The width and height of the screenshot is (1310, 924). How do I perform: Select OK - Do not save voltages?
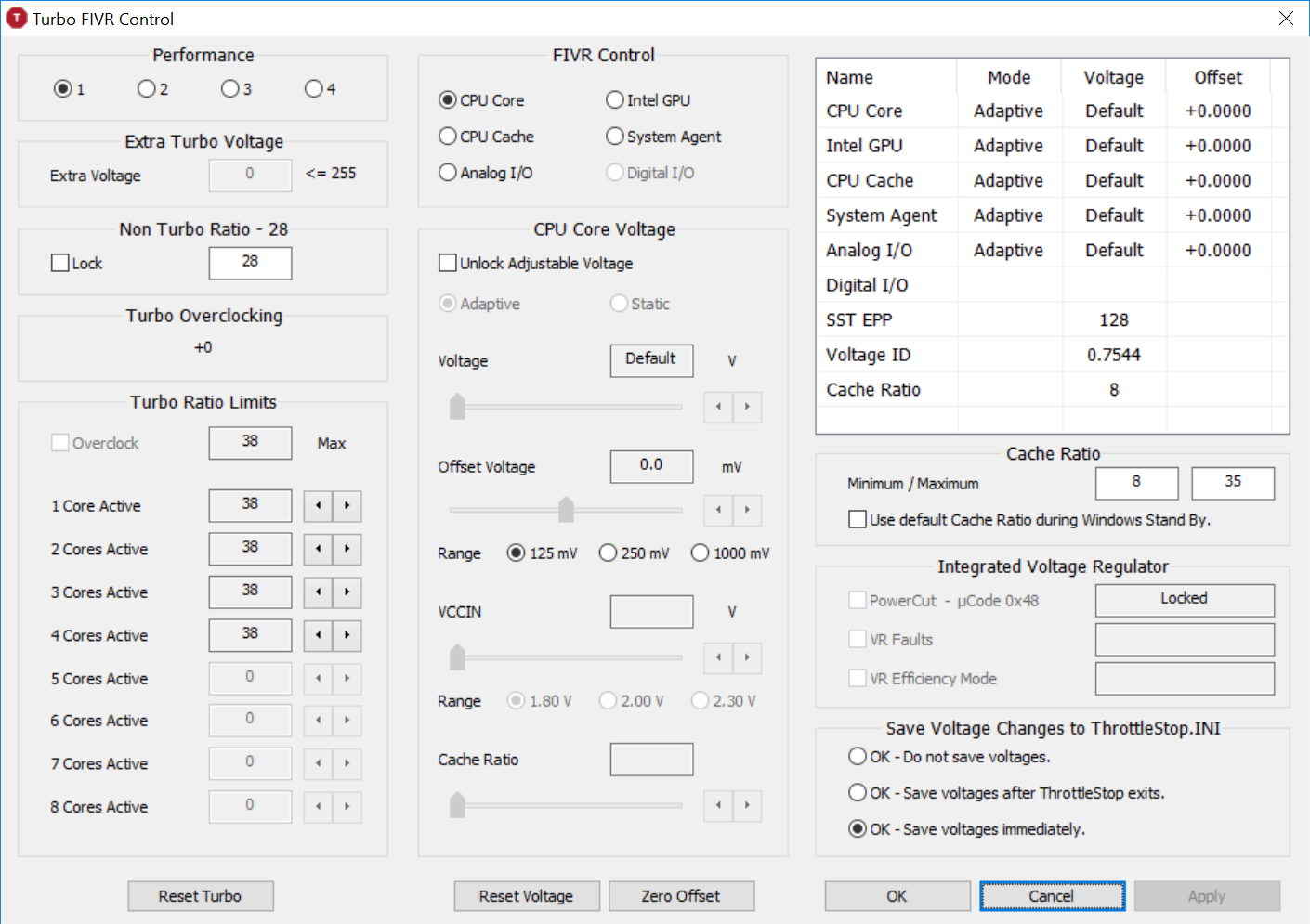pos(858,757)
